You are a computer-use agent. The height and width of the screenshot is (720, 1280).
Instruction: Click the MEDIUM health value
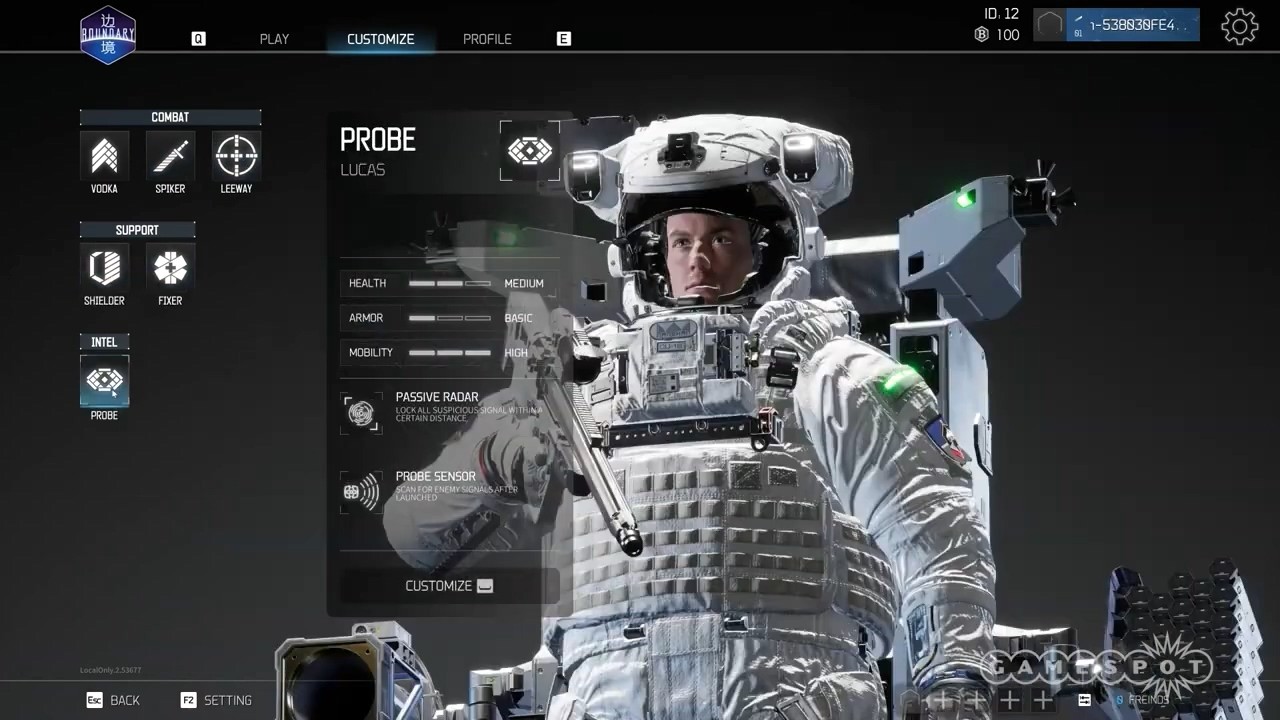pyautogui.click(x=524, y=284)
